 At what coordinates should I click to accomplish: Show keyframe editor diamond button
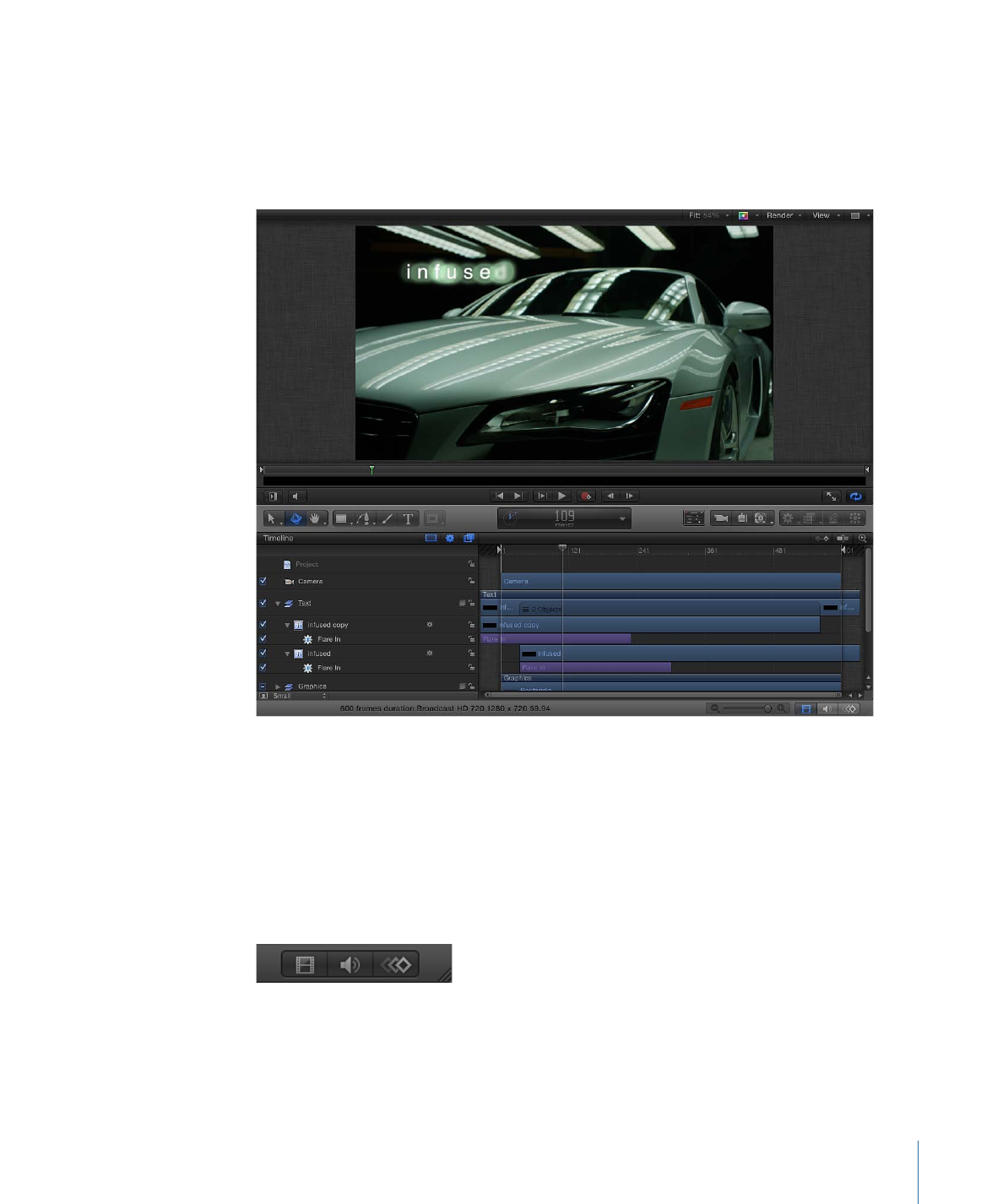point(850,709)
